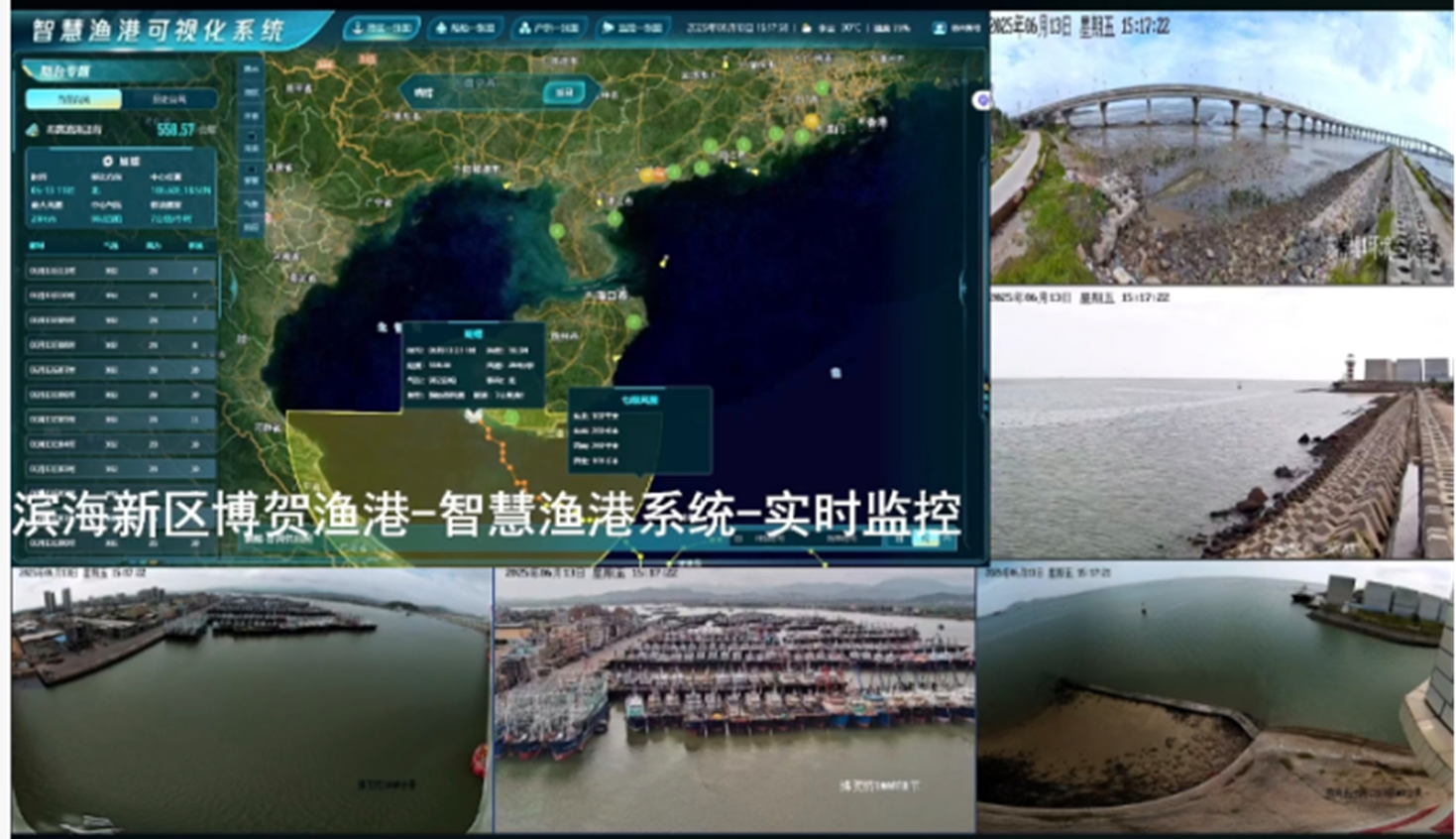The width and height of the screenshot is (1456, 839).
Task: Toggle the first layer button in vertical map toolbar
Action: [x=251, y=69]
